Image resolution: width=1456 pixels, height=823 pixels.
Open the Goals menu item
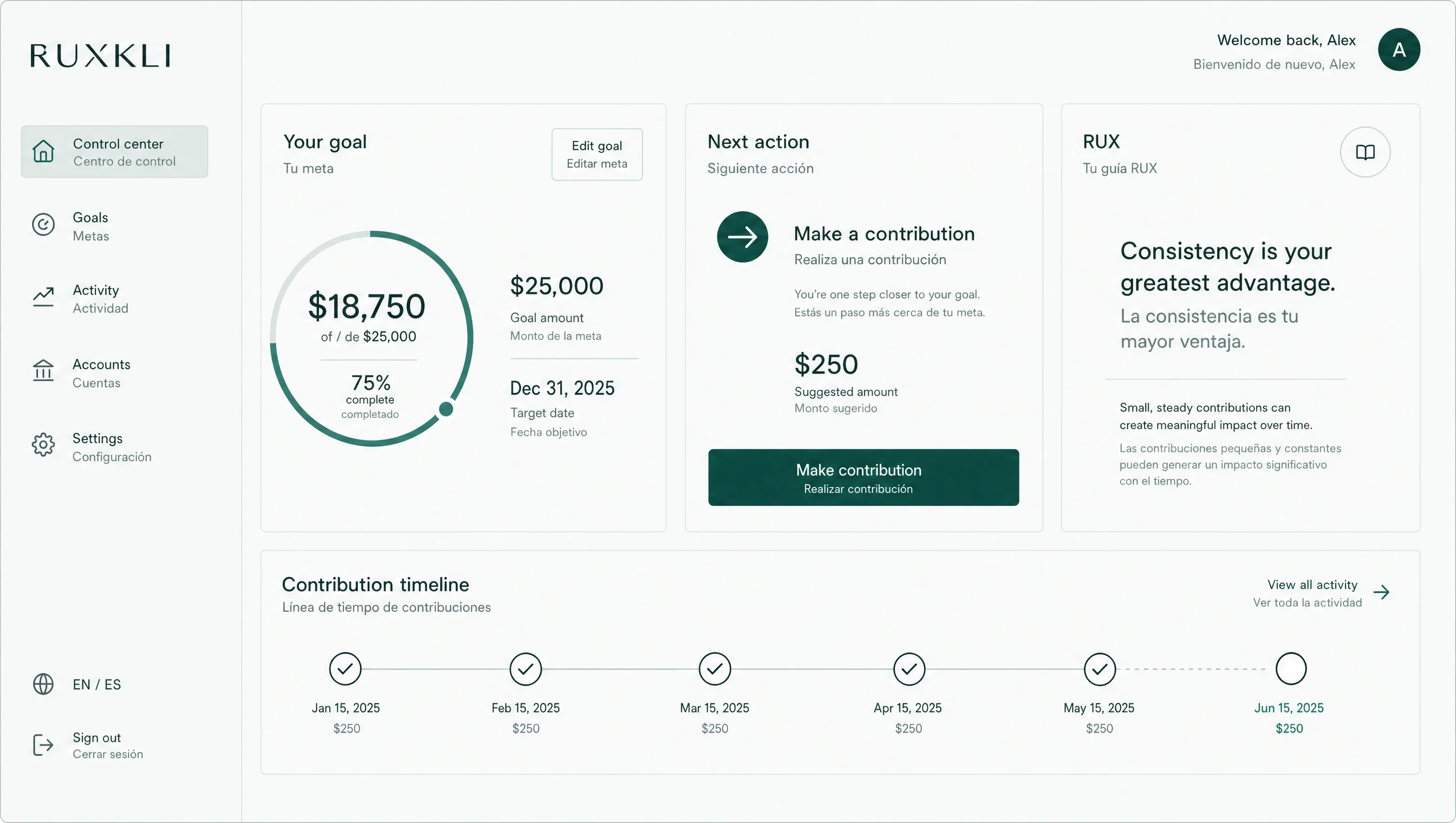tap(90, 226)
